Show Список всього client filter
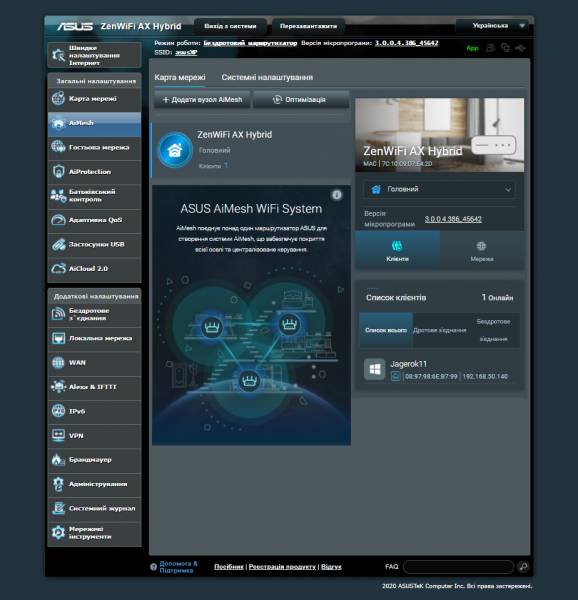This screenshot has height=600, width=578. tap(386, 330)
